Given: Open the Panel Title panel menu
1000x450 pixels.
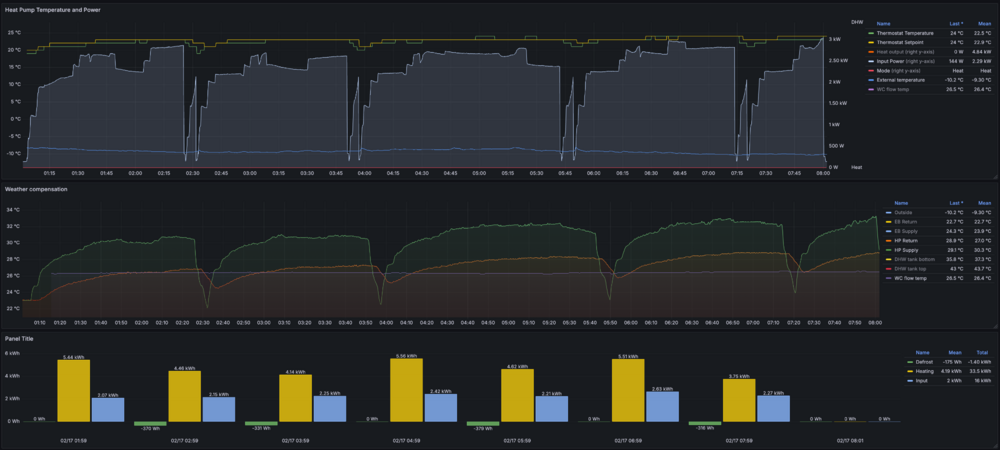Looking at the screenshot, I should coord(19,338).
